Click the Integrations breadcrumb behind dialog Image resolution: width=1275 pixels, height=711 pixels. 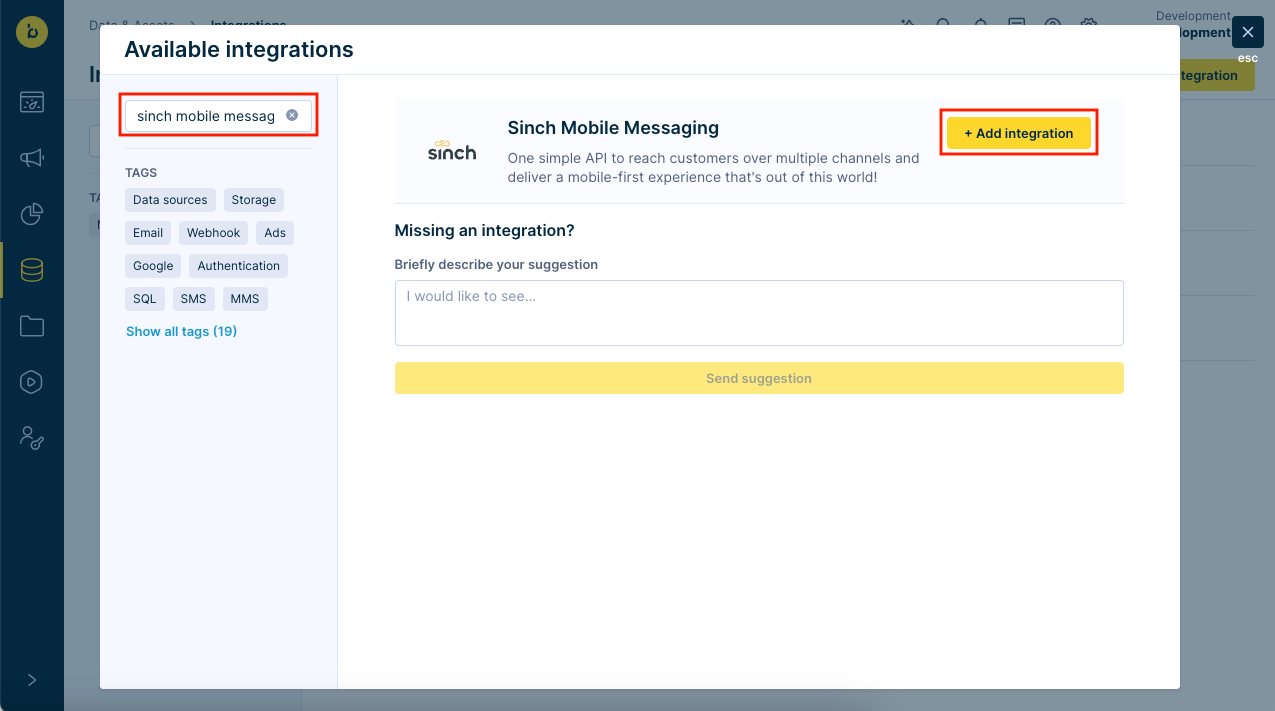pyautogui.click(x=248, y=25)
